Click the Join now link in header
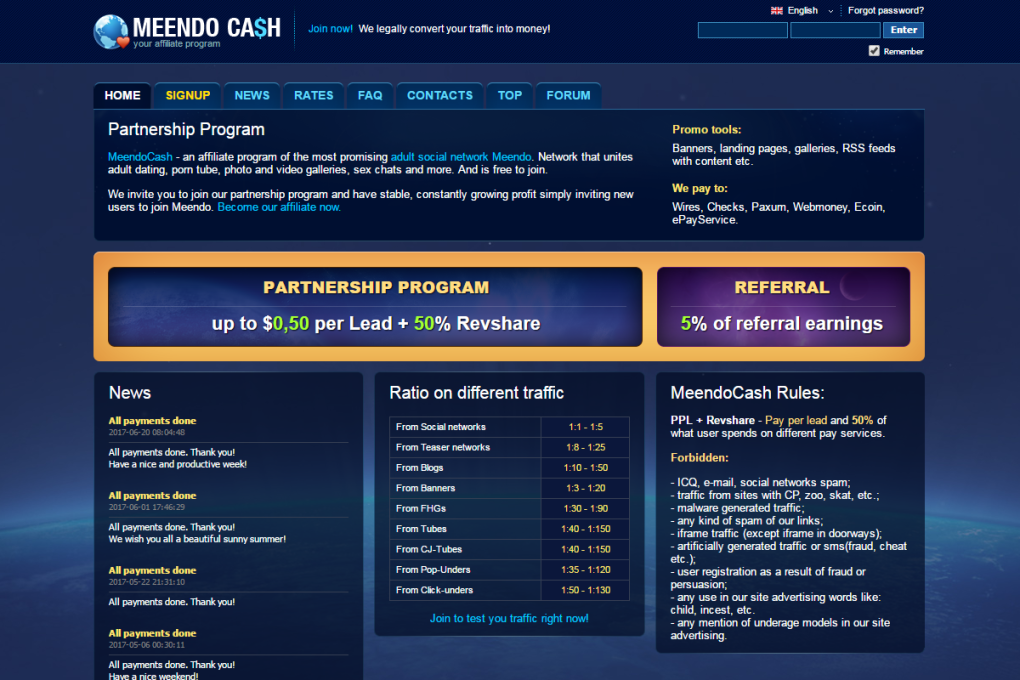This screenshot has width=1020, height=680. (x=330, y=29)
